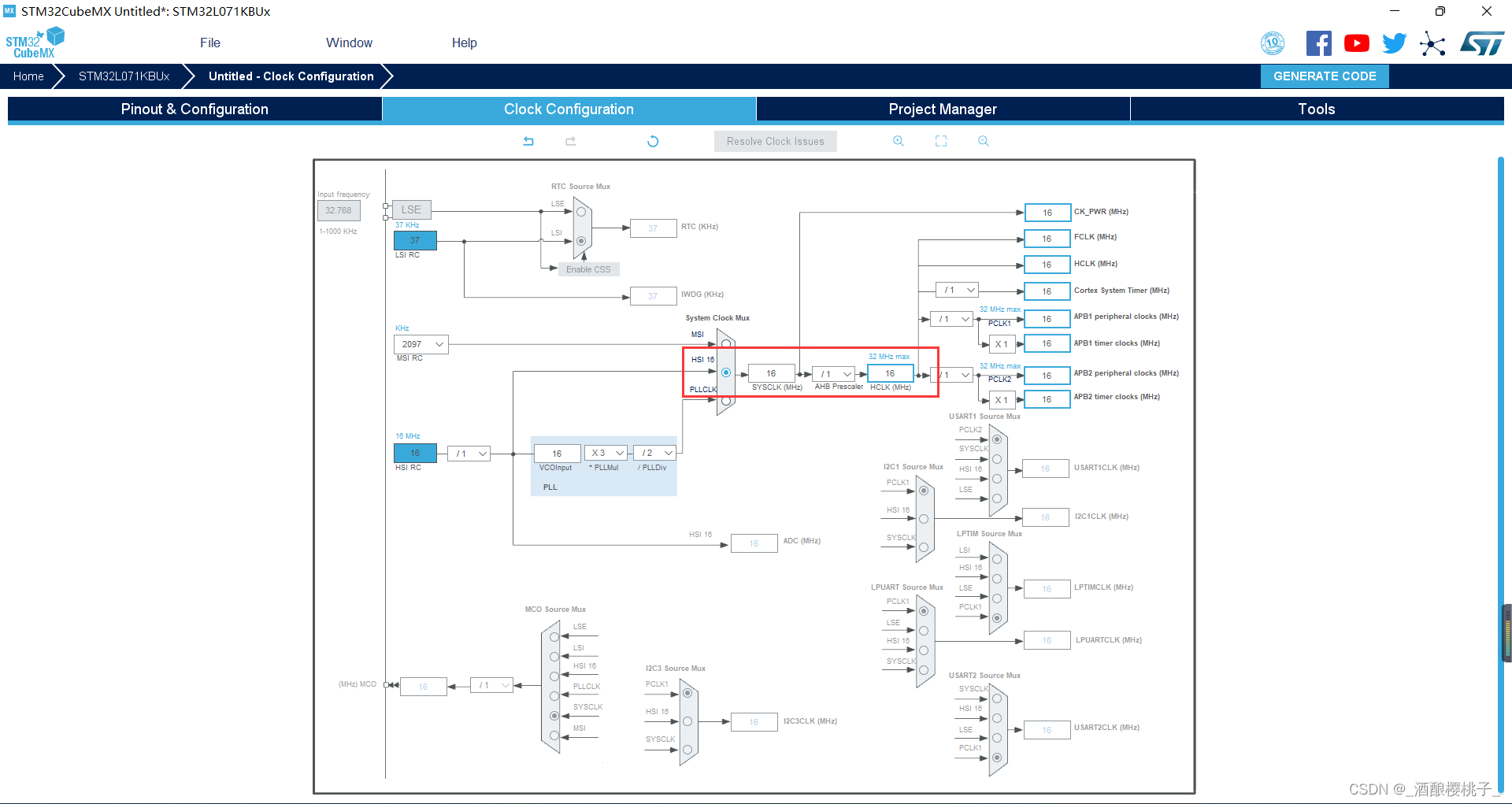The height and width of the screenshot is (804, 1512).
Task: Open APB1 prescaler /1 dropdown
Action: click(951, 319)
